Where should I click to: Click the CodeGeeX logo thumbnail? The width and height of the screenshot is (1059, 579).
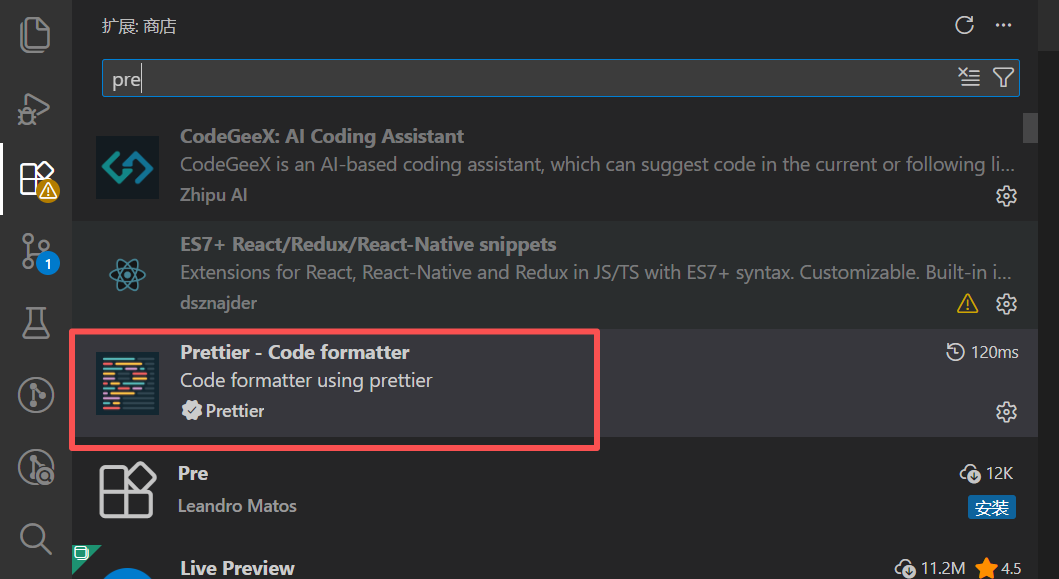tap(127, 168)
